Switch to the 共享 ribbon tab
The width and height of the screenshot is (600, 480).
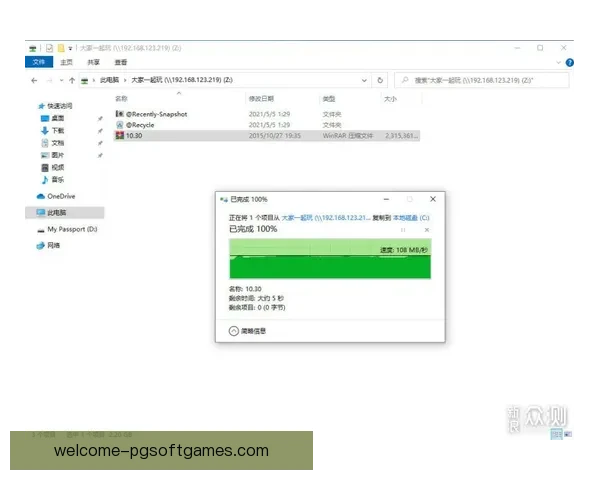coord(93,62)
